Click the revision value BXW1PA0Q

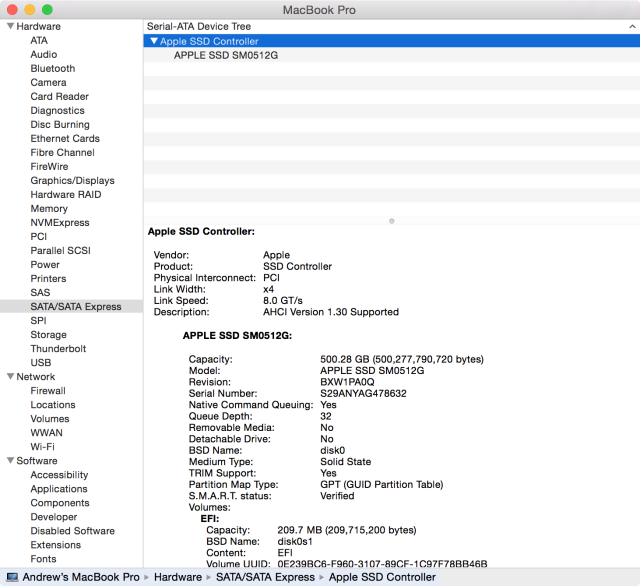(x=347, y=382)
